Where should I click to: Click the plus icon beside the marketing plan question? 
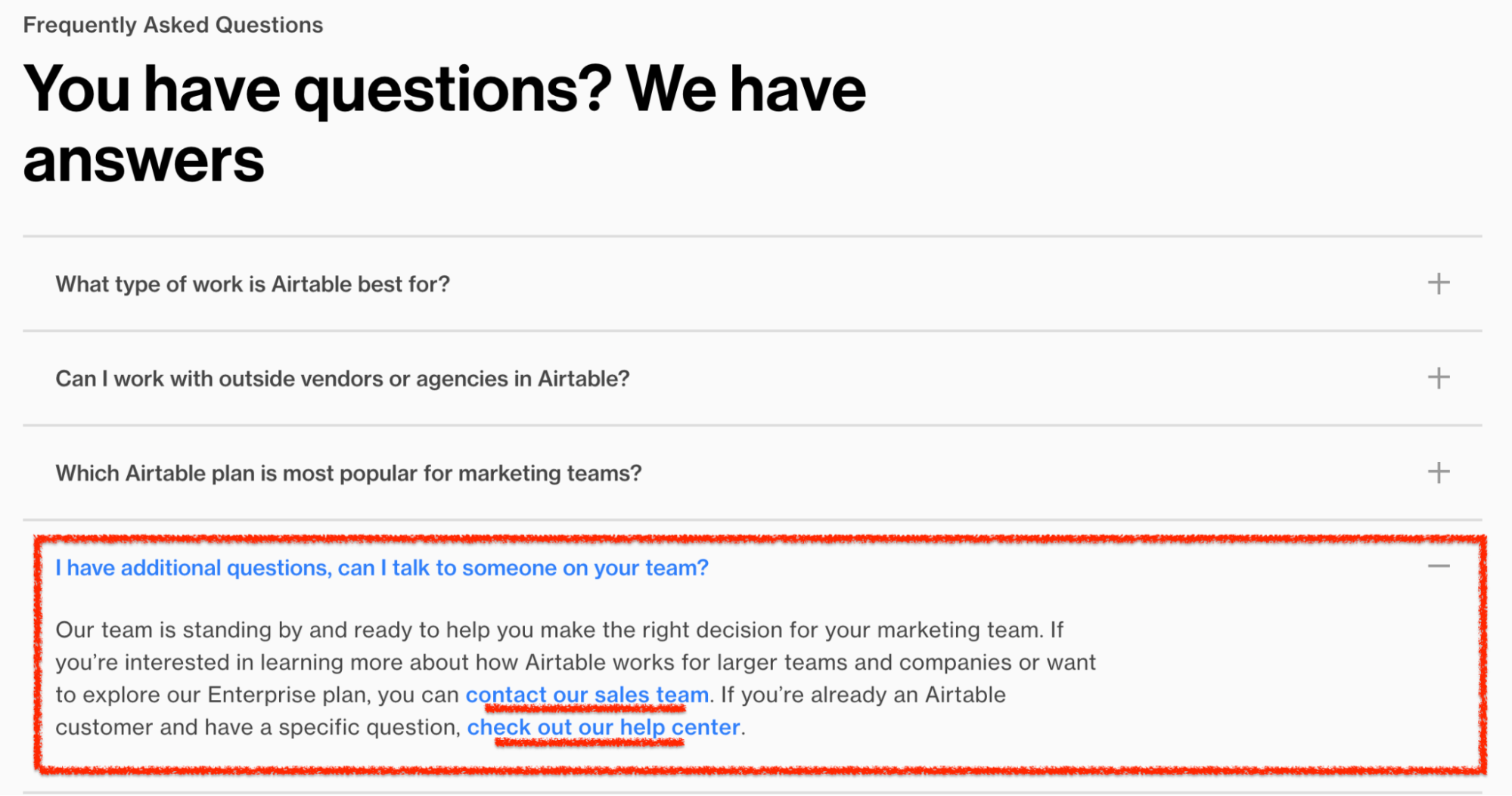[1438, 473]
